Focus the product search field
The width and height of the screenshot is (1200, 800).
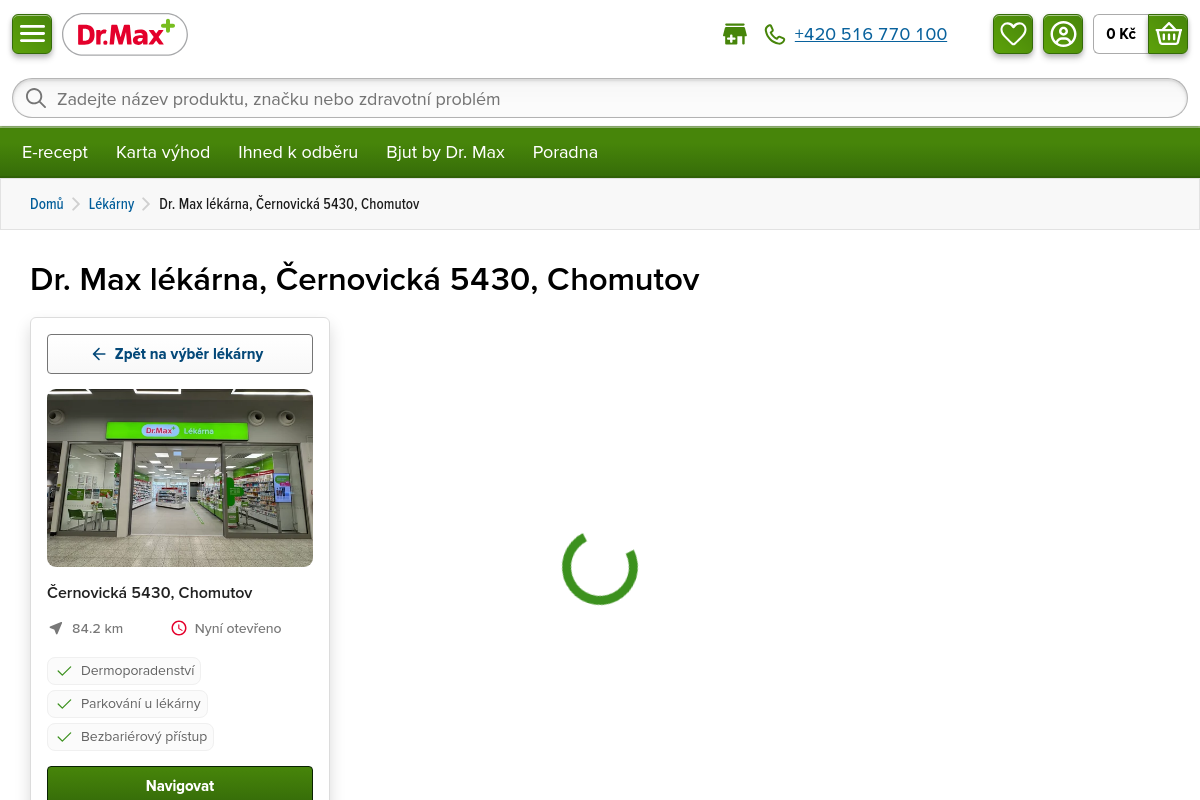[x=600, y=98]
